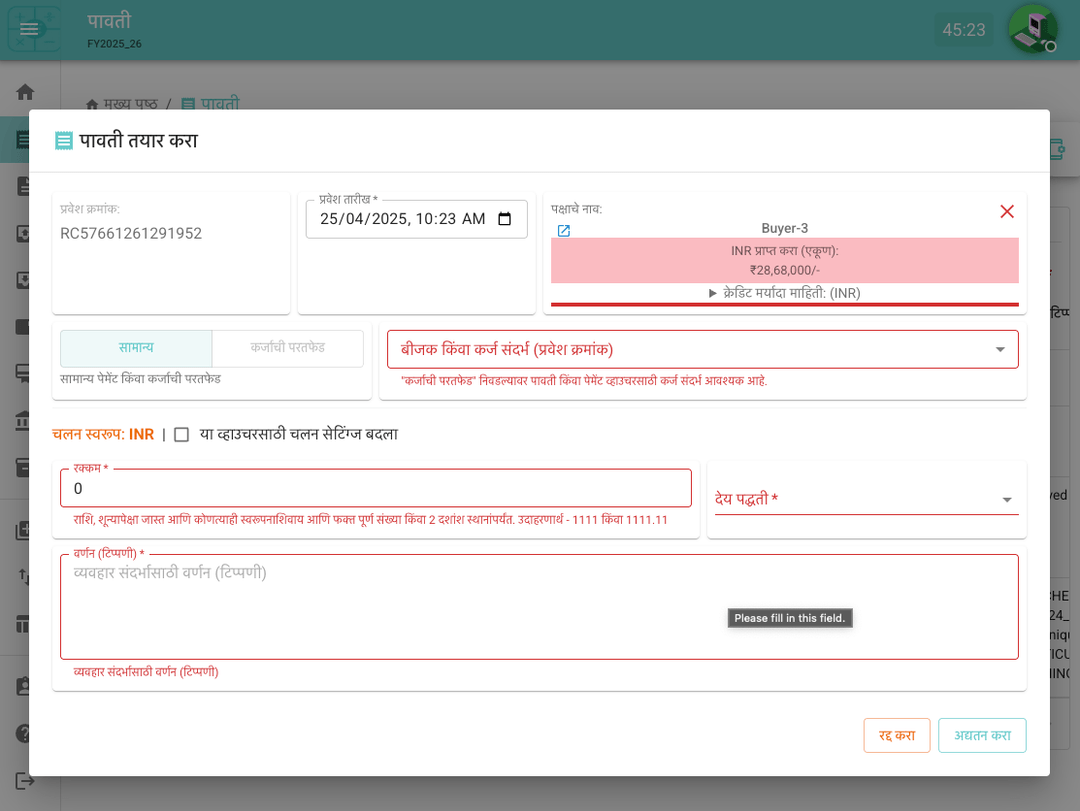Viewport: 1080px width, 811px height.
Task: Switch to कर्जाची परतफेड toggle option
Action: [287, 348]
